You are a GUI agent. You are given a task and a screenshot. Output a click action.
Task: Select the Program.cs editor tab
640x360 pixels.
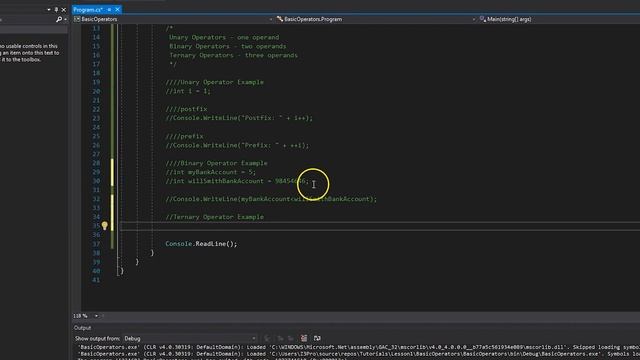pyautogui.click(x=88, y=9)
